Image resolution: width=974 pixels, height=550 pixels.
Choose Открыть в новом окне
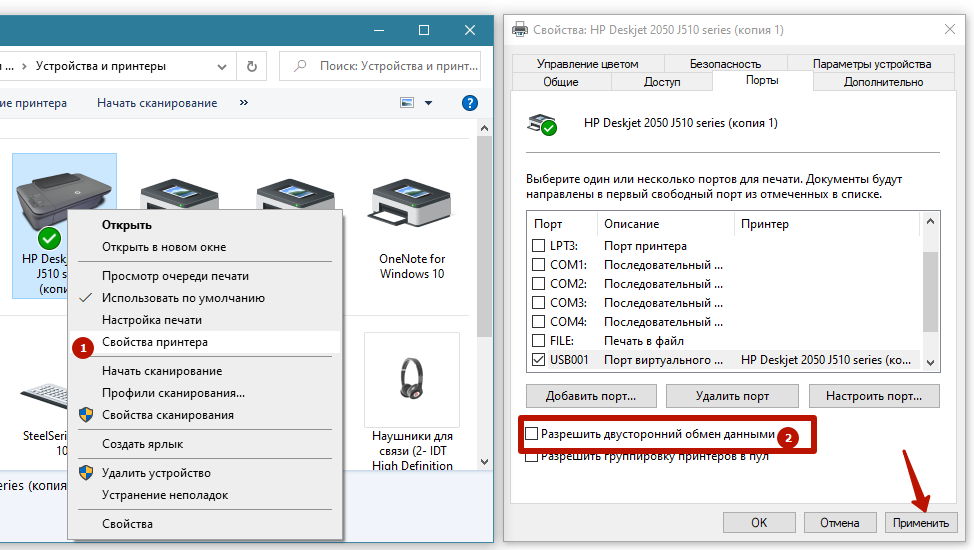pos(205,247)
